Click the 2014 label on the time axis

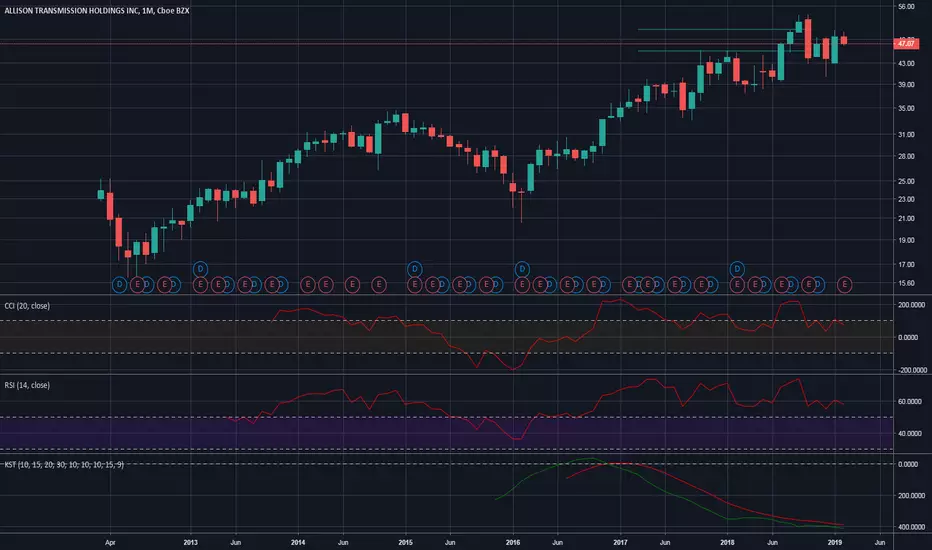click(298, 542)
